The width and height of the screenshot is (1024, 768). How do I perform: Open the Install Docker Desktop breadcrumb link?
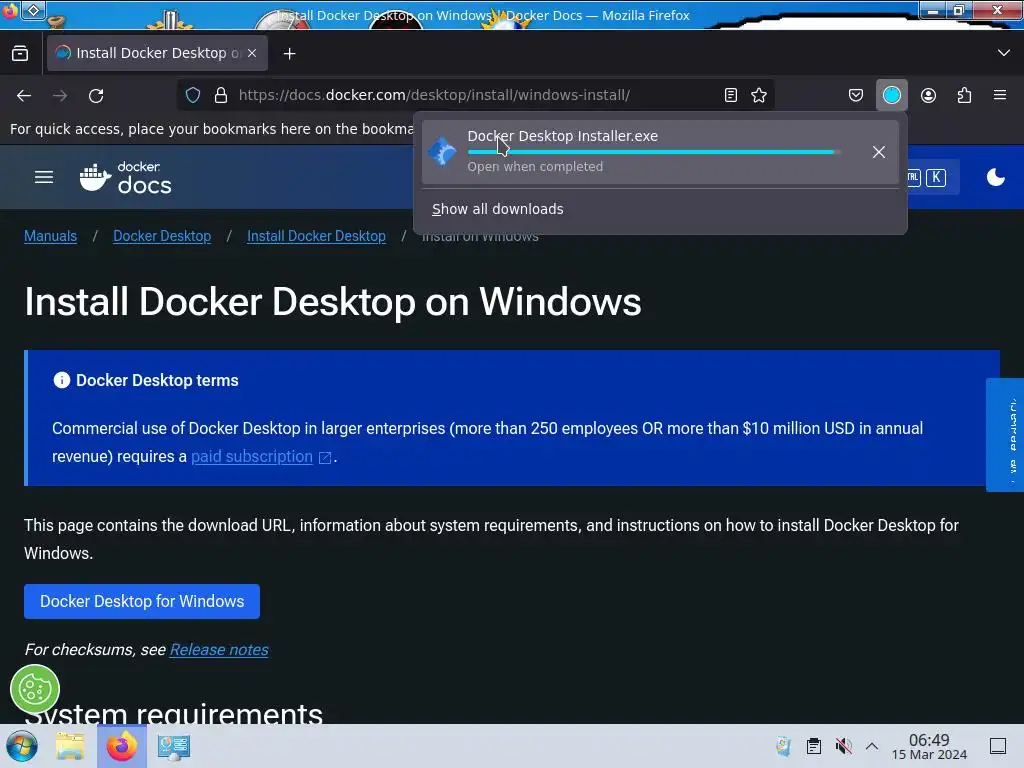(316, 236)
